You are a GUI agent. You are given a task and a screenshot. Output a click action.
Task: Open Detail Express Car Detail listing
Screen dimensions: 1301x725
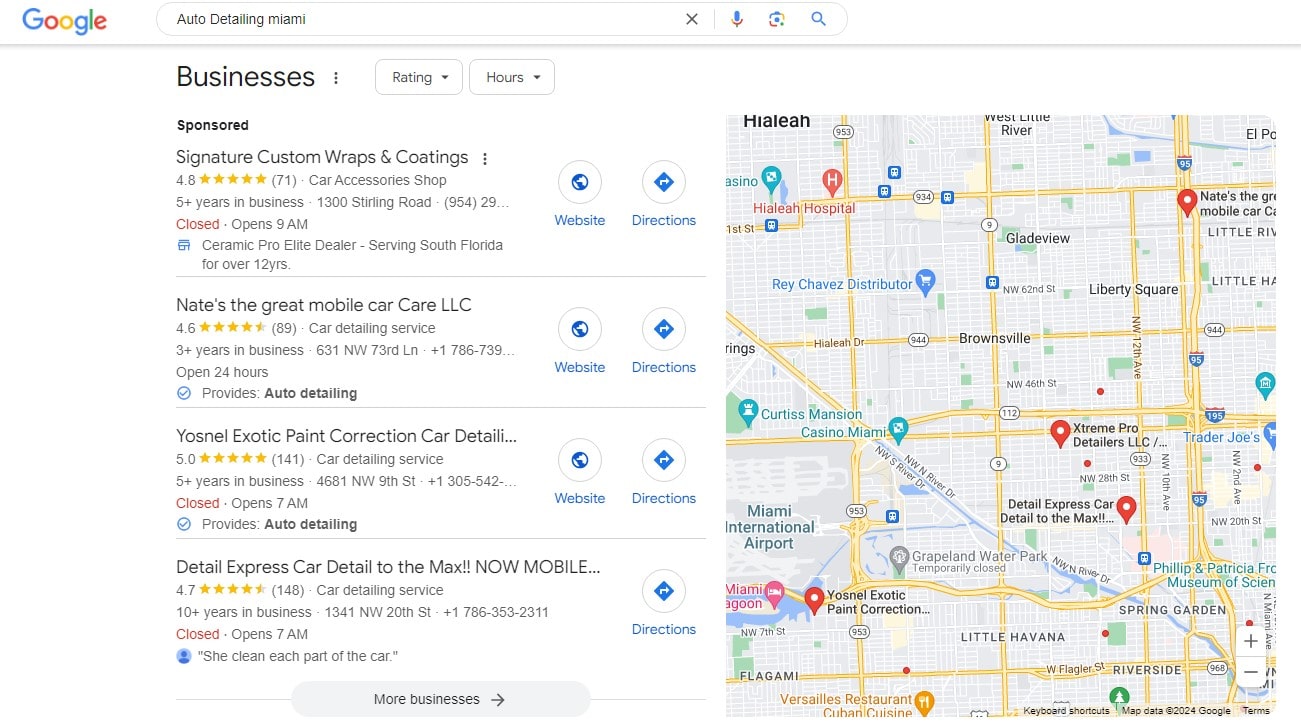pos(388,567)
